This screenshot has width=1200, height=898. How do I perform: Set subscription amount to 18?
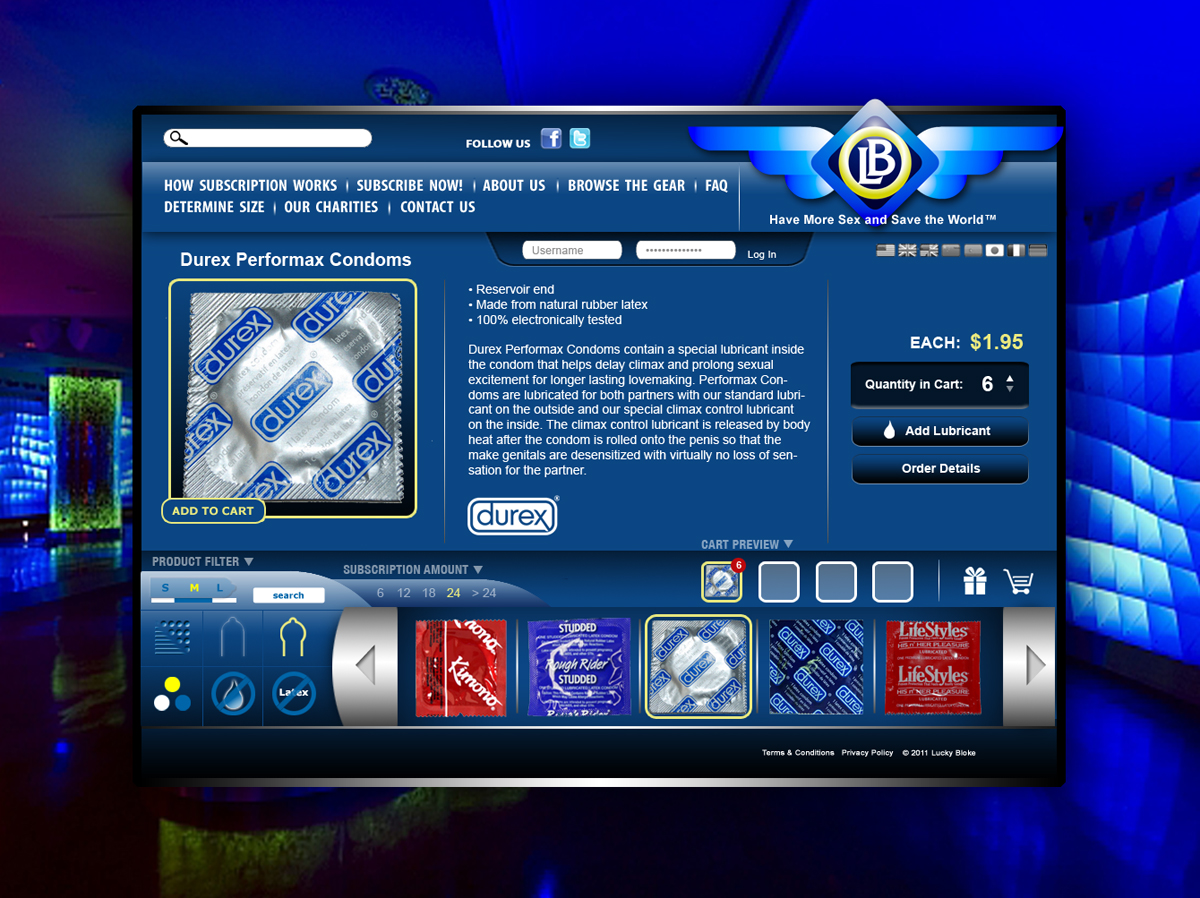(x=429, y=593)
